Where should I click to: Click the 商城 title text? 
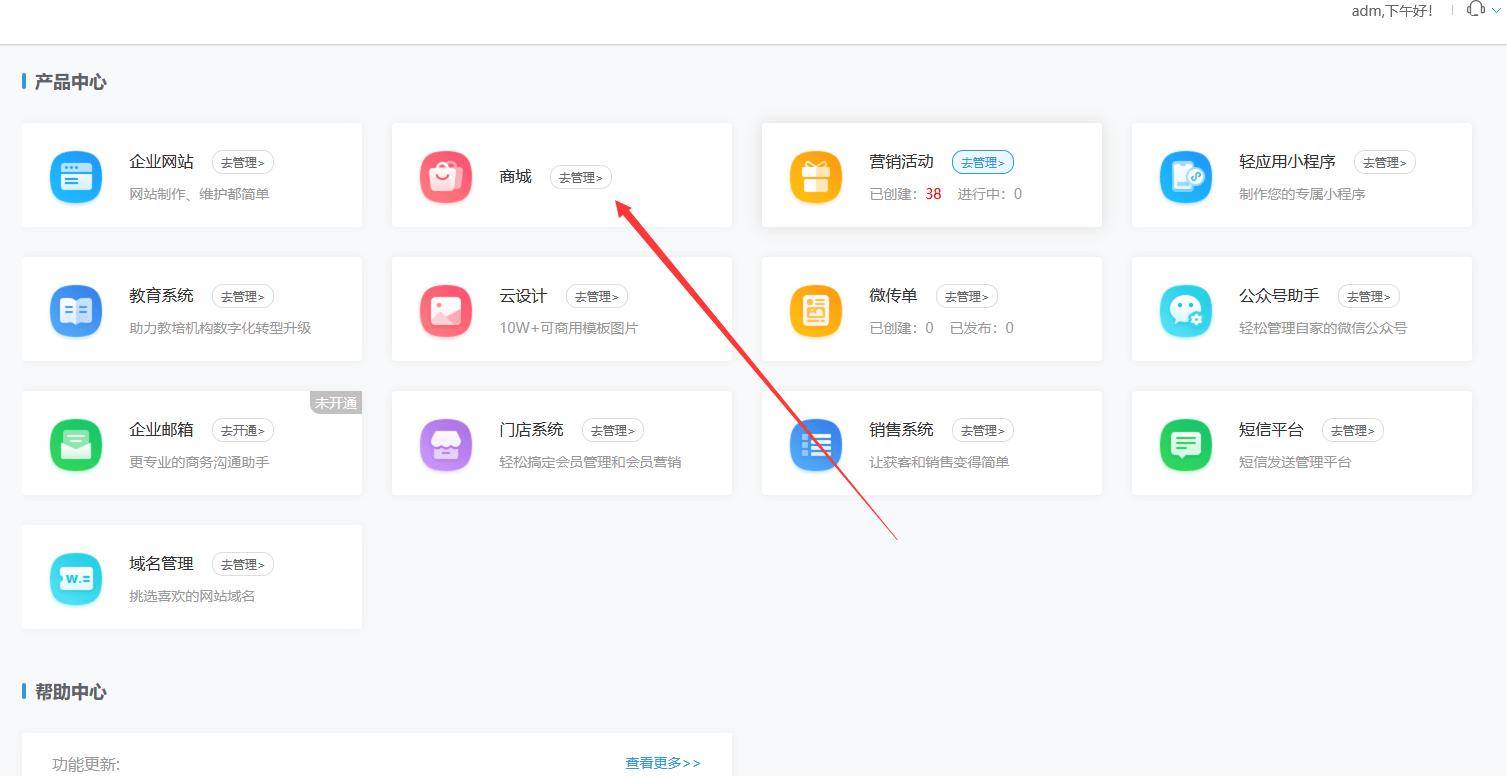click(515, 176)
